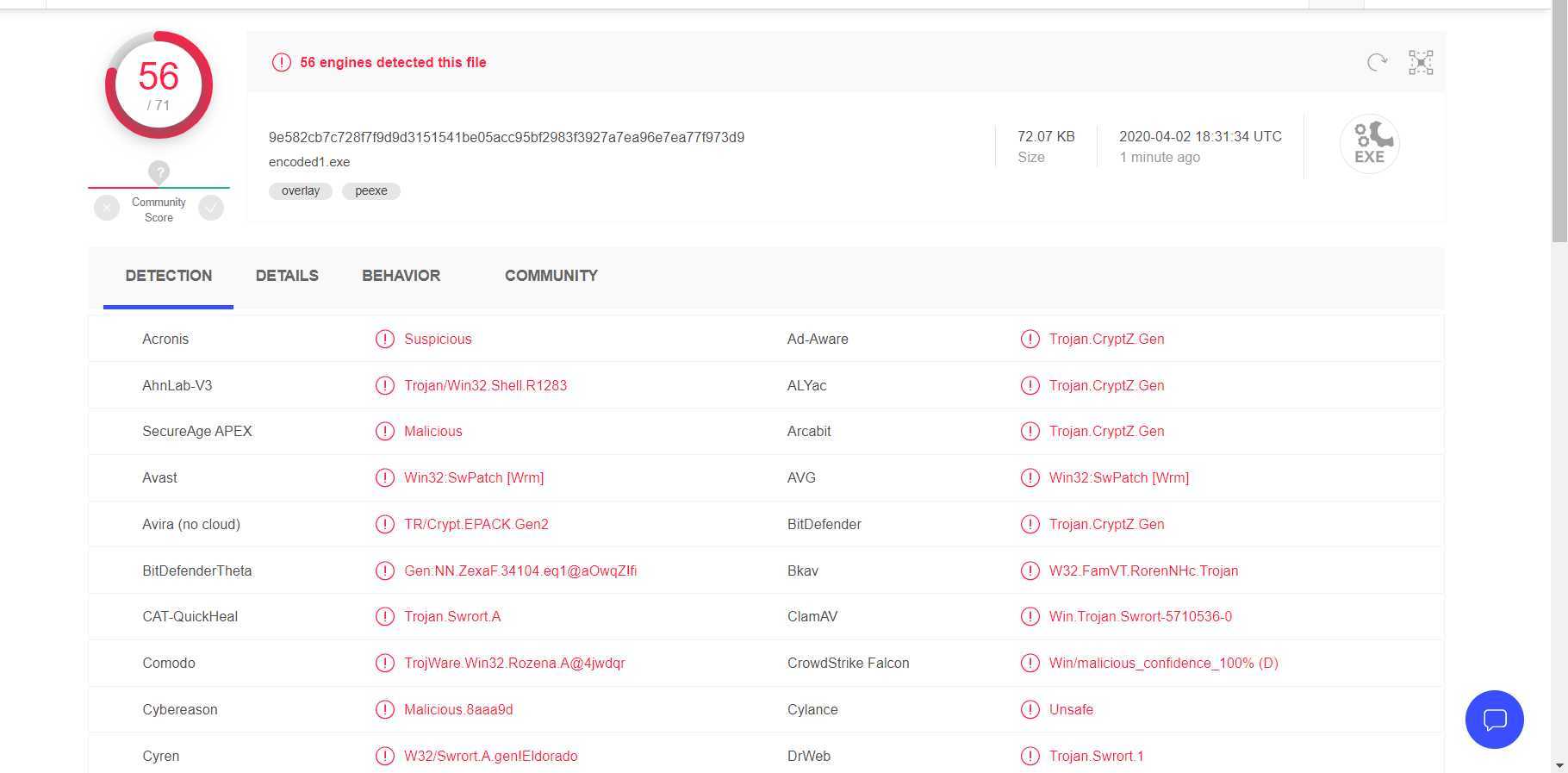The image size is (1568, 773).
Task: Click the '1 minute ago' text
Action: click(x=1160, y=157)
